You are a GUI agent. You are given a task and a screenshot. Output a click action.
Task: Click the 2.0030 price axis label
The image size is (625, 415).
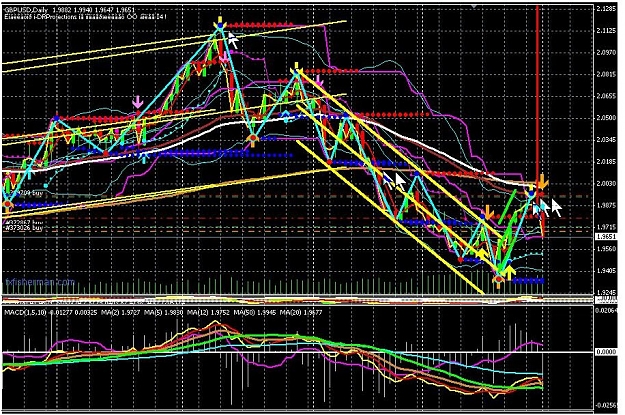click(607, 184)
